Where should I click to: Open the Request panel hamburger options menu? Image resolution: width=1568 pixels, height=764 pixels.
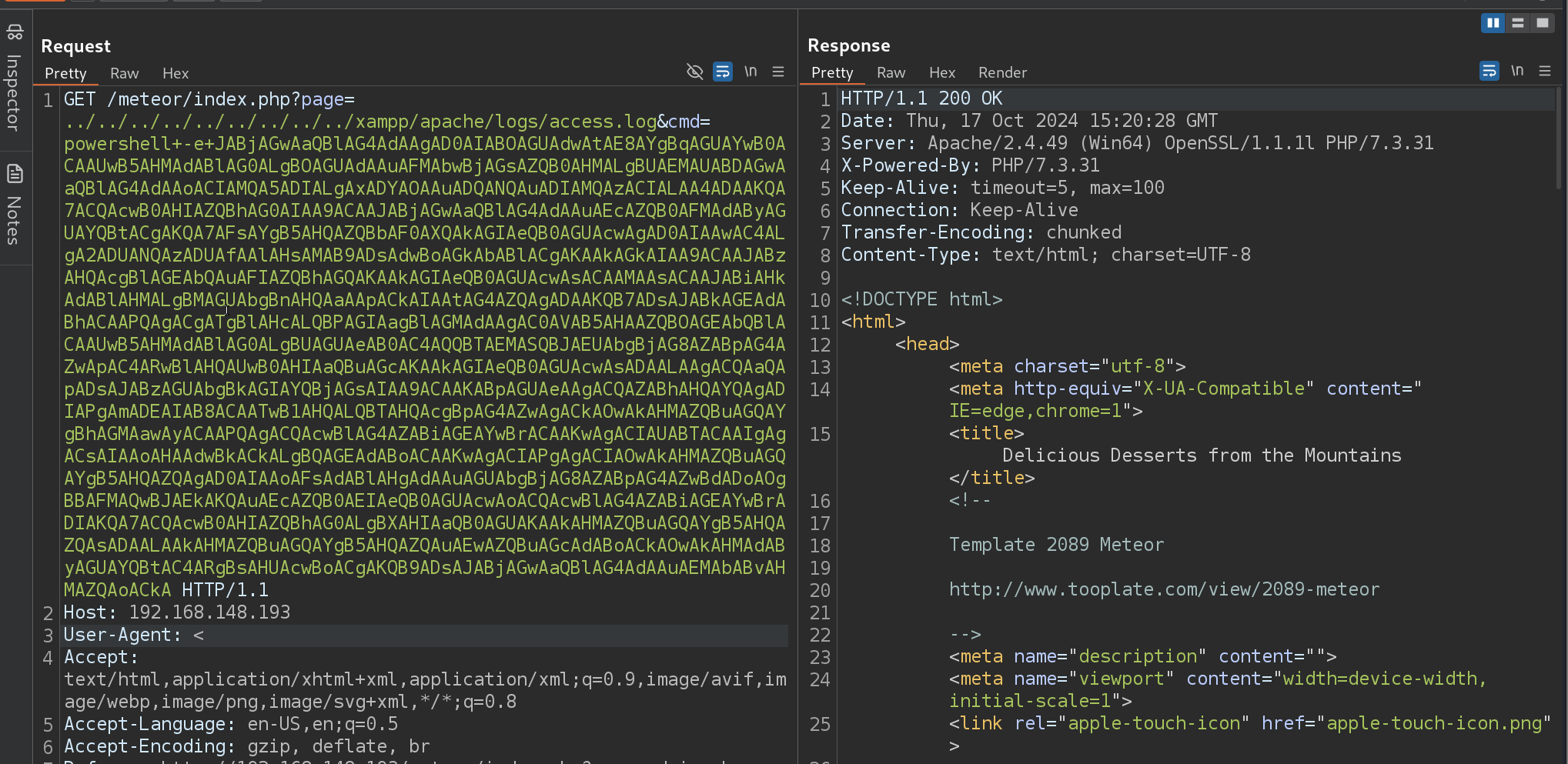coord(778,72)
